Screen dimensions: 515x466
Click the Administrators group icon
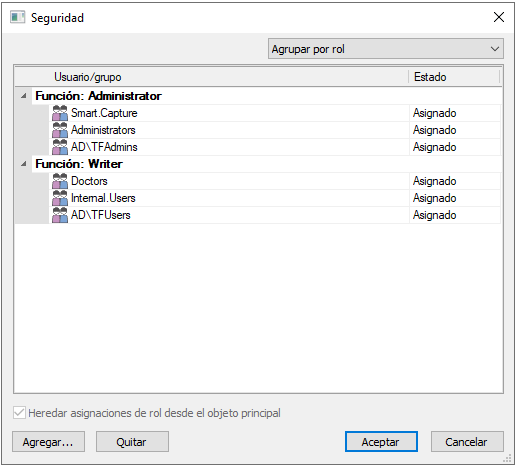tap(60, 130)
